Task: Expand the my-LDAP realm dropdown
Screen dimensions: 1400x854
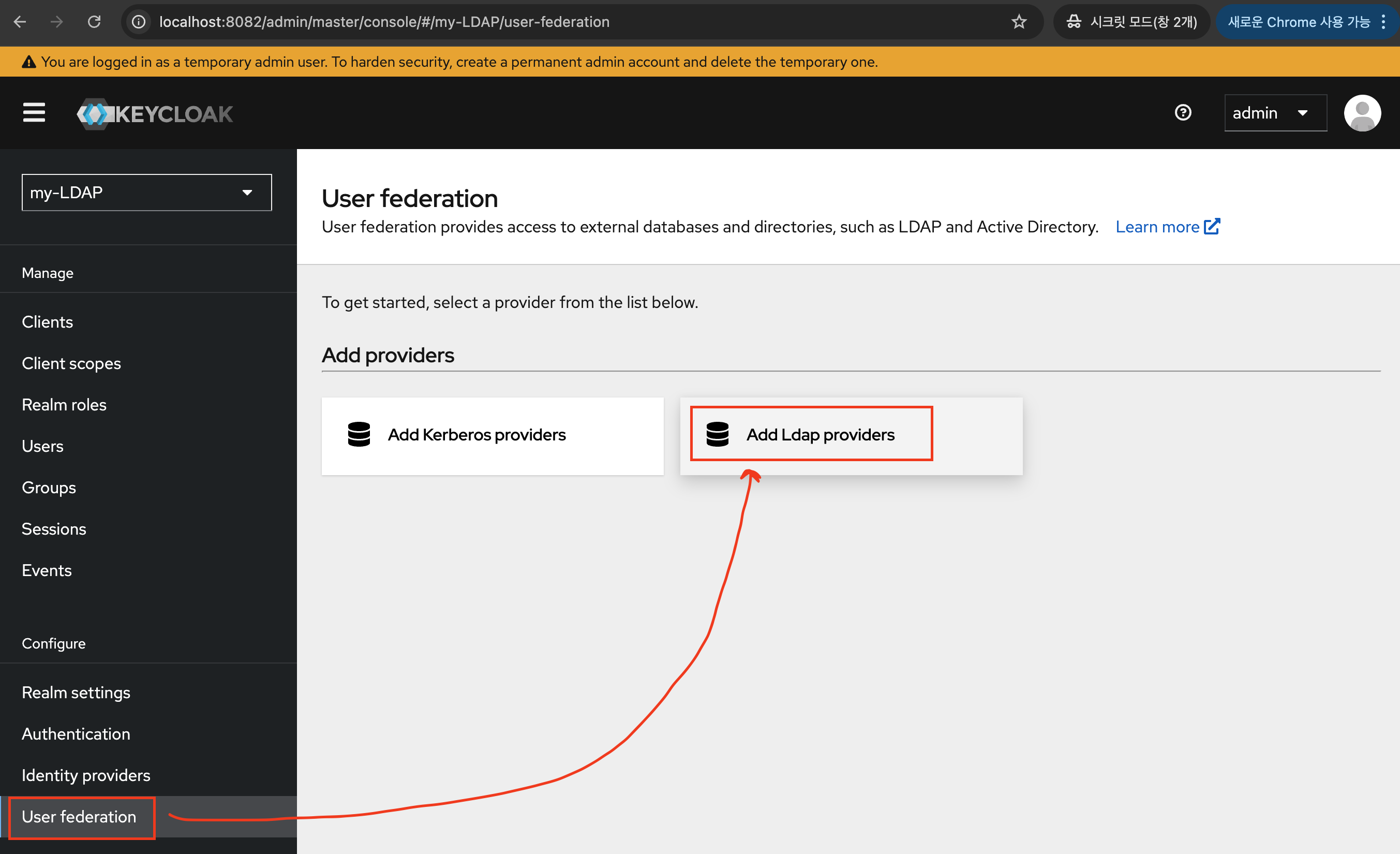Action: coord(146,193)
